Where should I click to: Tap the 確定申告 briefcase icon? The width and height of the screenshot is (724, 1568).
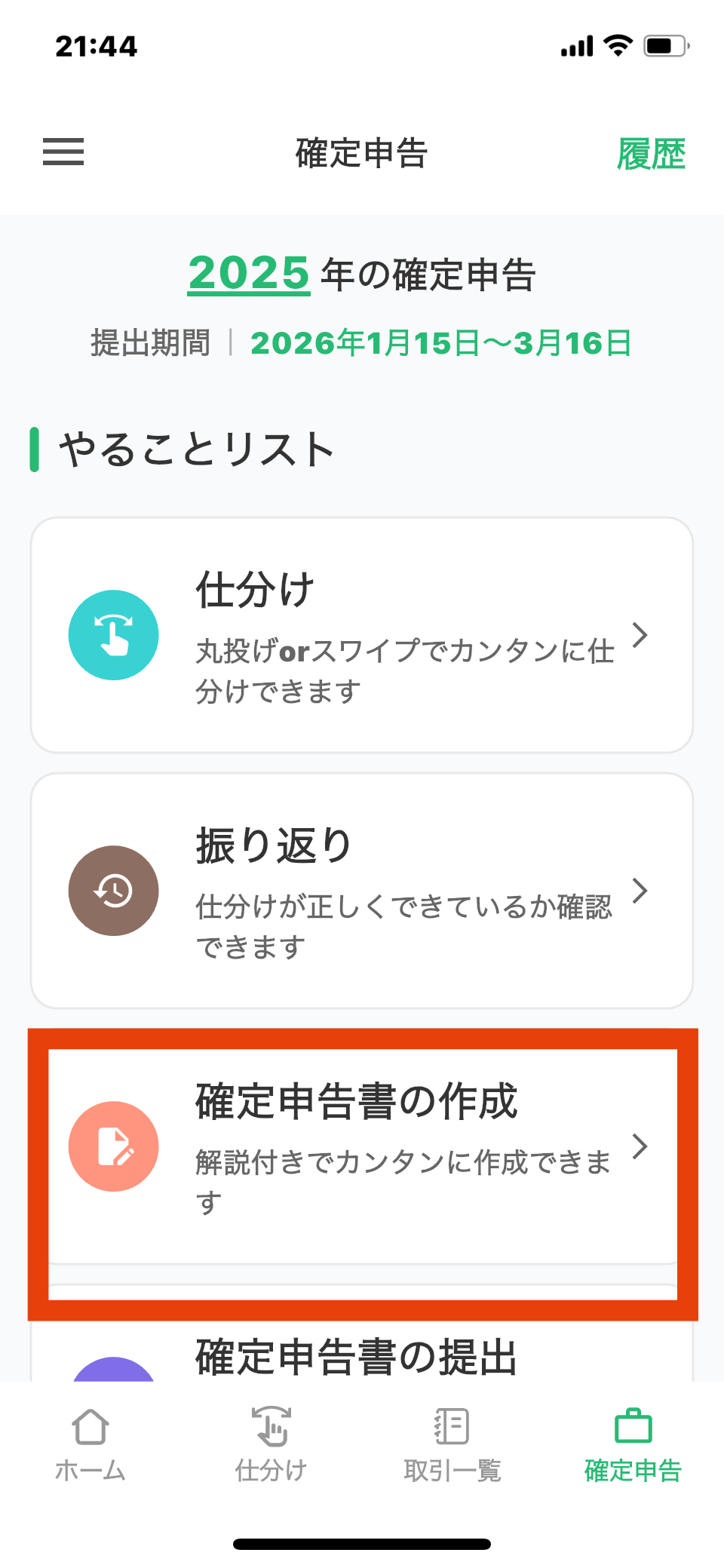633,1426
